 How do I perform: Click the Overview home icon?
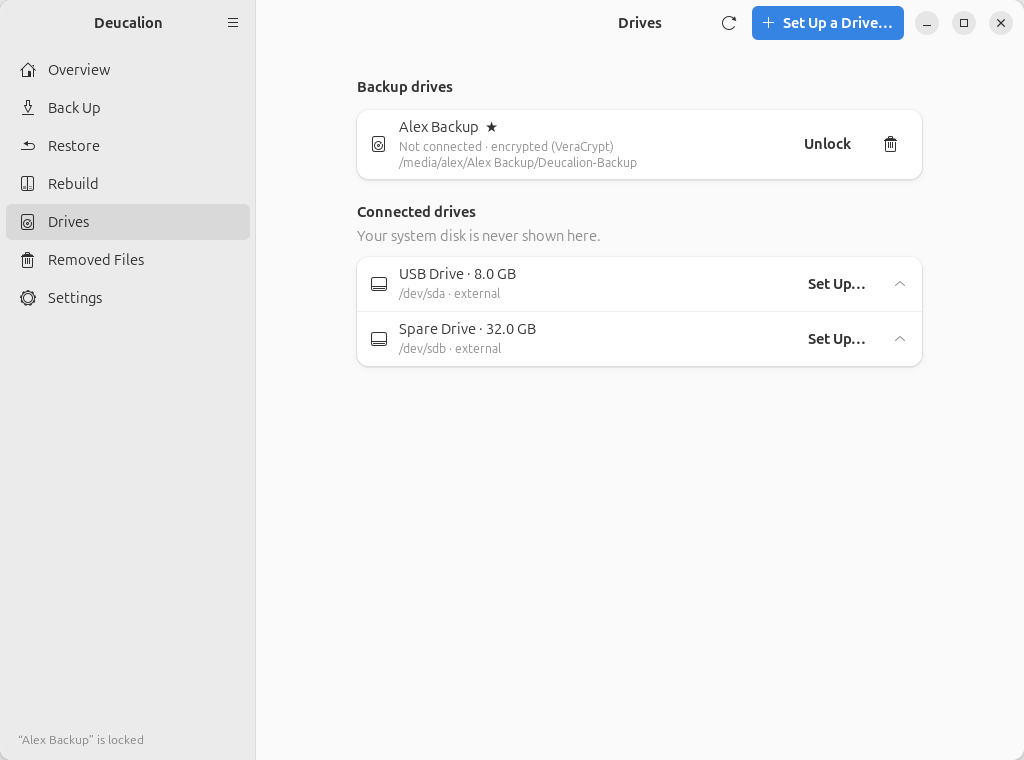coord(27,70)
